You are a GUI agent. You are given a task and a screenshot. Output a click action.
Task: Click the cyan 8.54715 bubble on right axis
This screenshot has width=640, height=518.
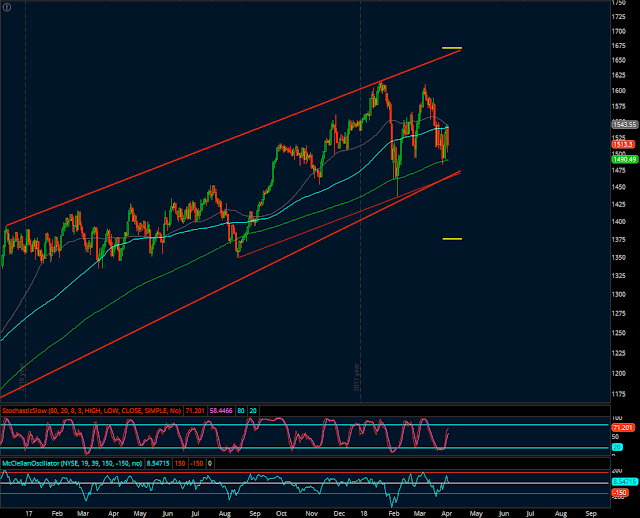point(624,482)
